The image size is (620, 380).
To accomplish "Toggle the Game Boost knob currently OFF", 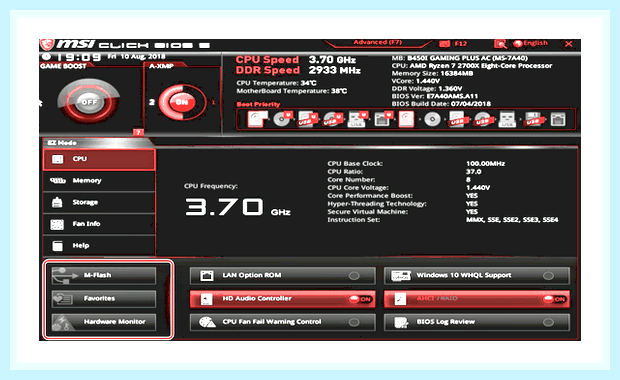I will [89, 102].
